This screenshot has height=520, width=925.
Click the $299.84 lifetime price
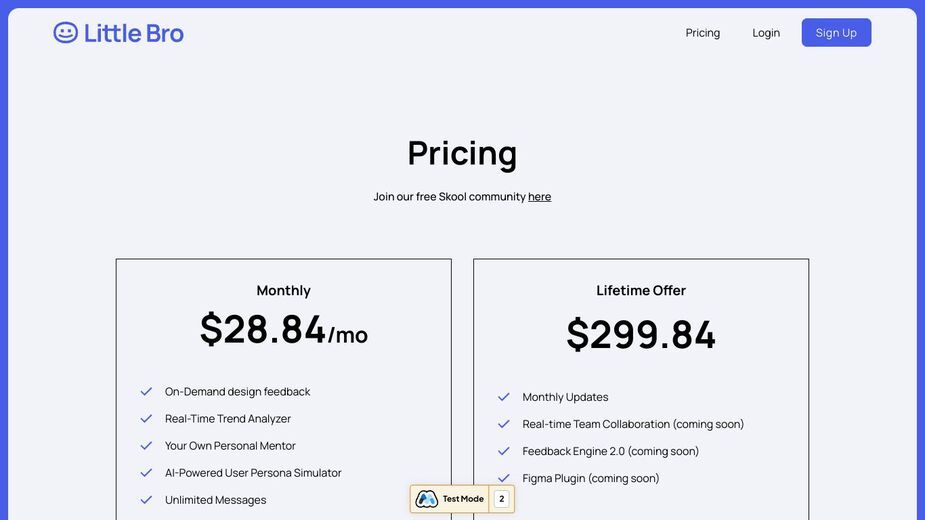641,335
